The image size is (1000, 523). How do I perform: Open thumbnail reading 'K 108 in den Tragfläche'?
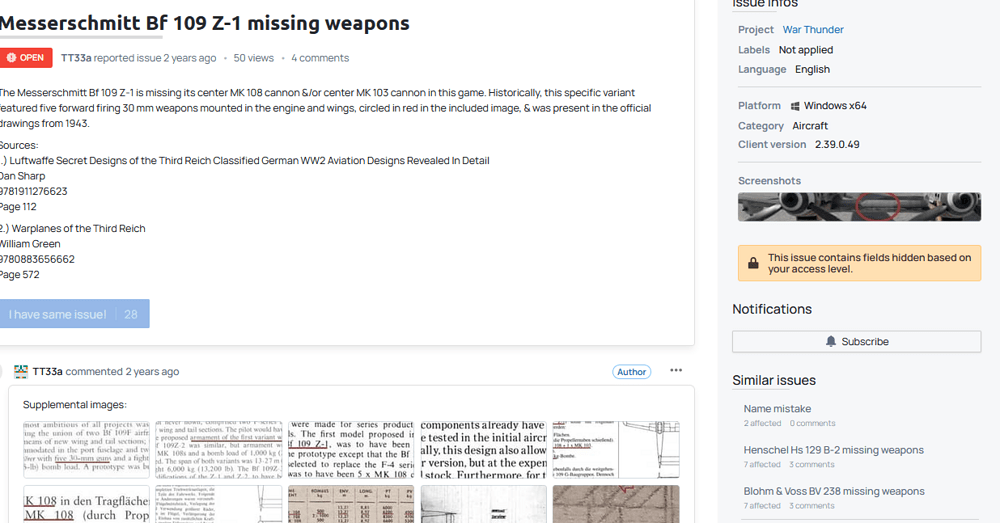(86, 505)
